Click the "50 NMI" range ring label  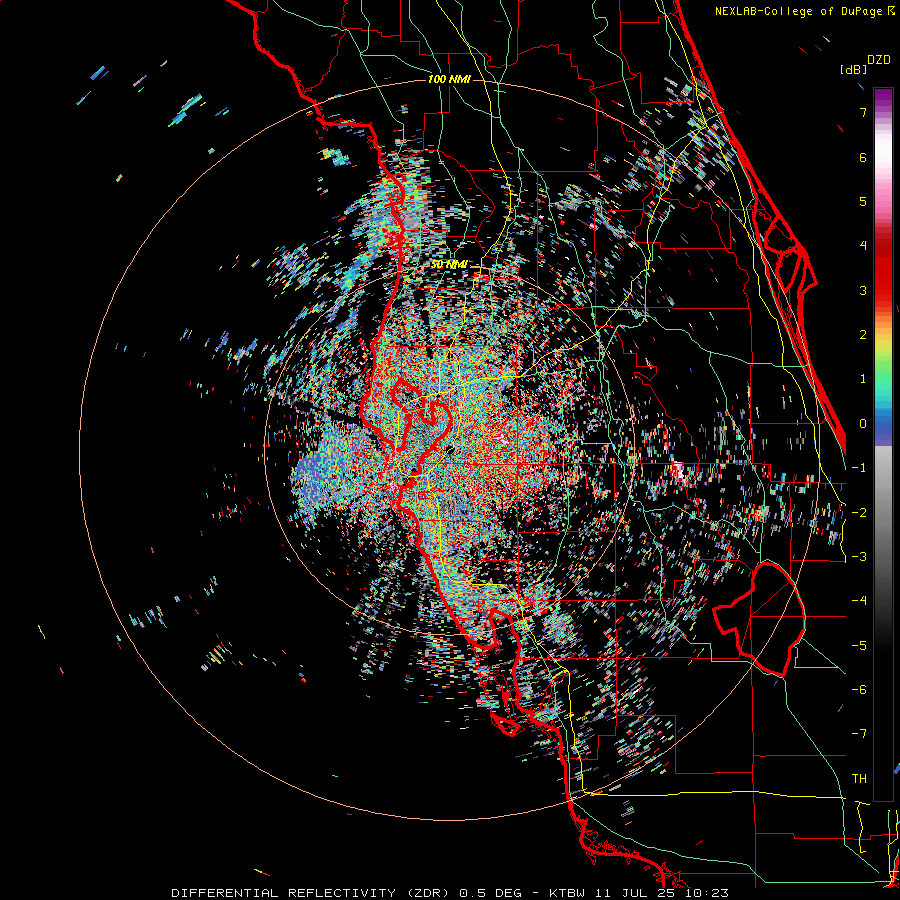click(x=449, y=265)
